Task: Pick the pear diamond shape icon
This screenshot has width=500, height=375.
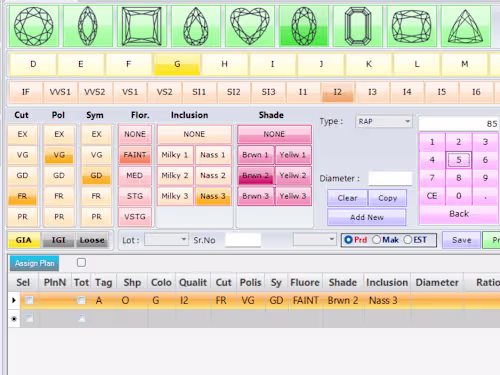Action: (x=196, y=26)
